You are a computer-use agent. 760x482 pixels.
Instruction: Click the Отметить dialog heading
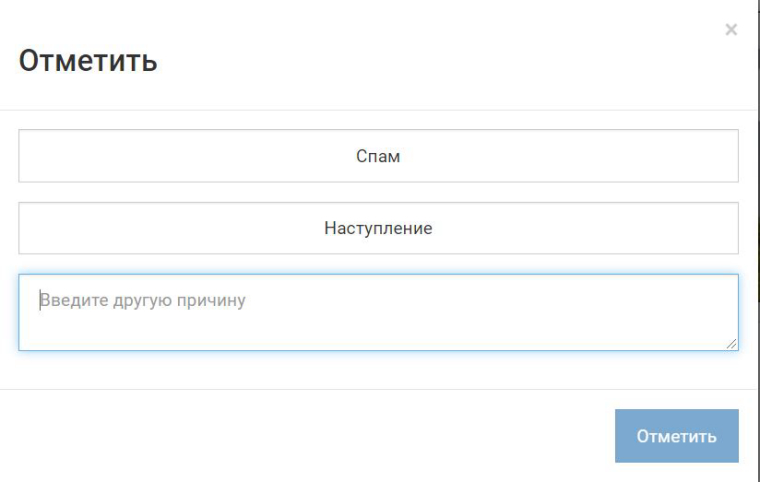[88, 61]
